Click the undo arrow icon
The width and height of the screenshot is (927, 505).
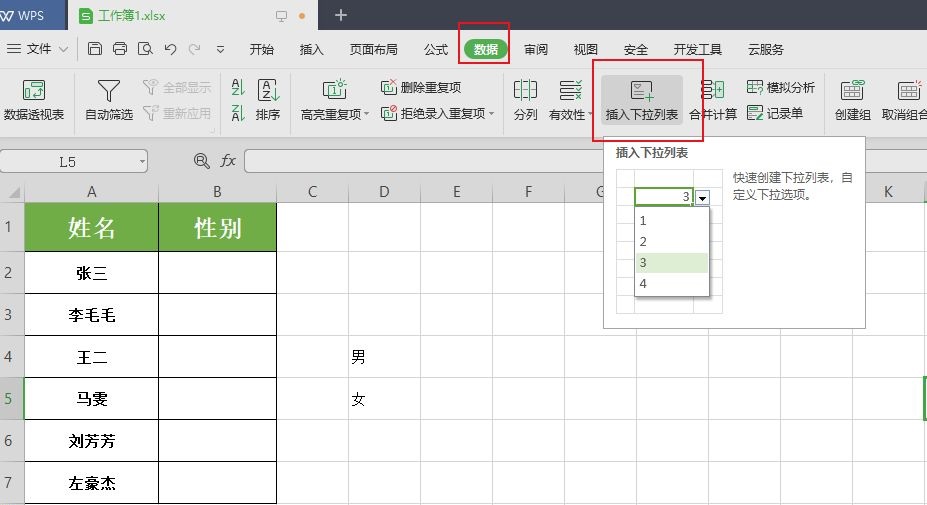coord(170,49)
